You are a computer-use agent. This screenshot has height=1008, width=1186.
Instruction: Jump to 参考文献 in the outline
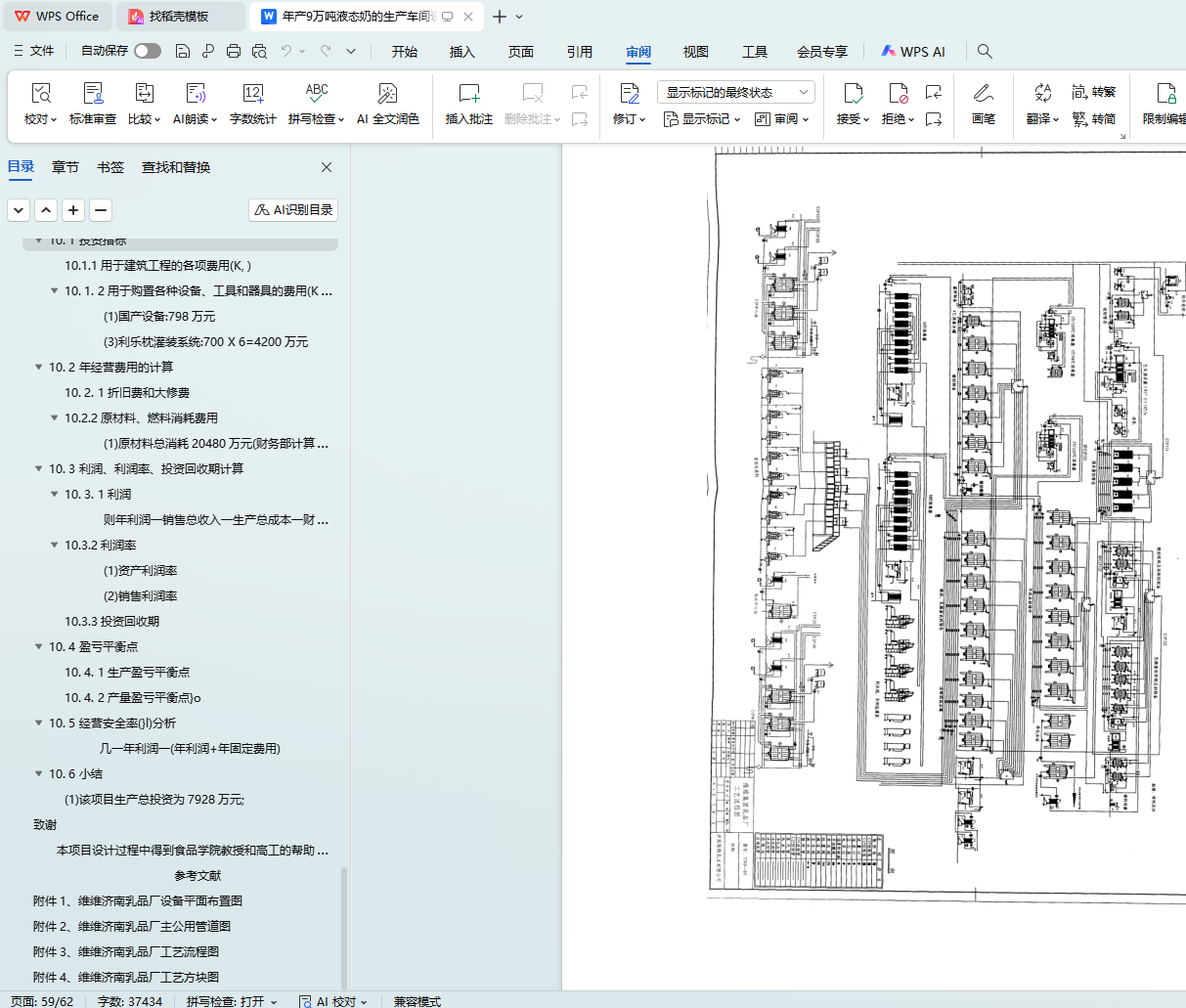coord(198,875)
